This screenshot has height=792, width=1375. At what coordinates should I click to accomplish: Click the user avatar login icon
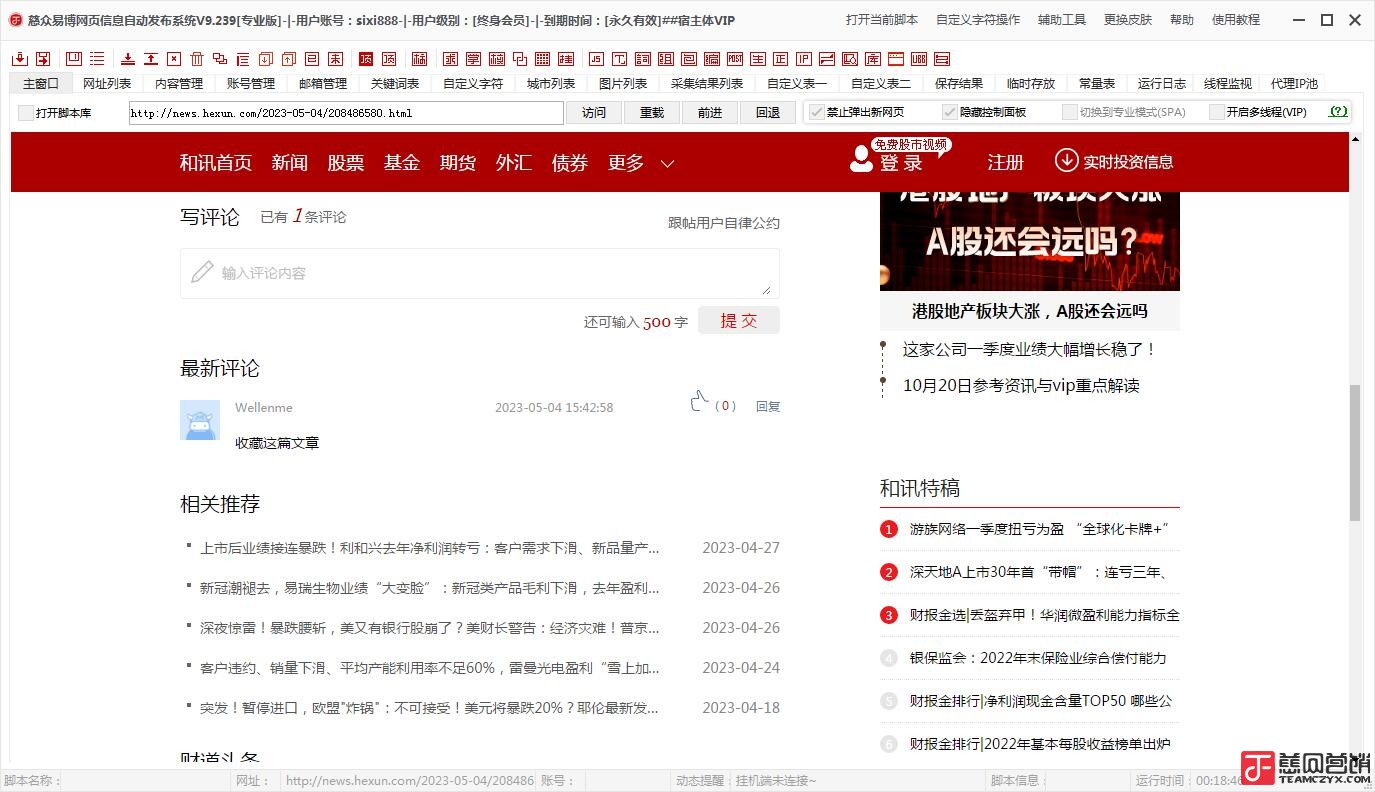coord(861,159)
